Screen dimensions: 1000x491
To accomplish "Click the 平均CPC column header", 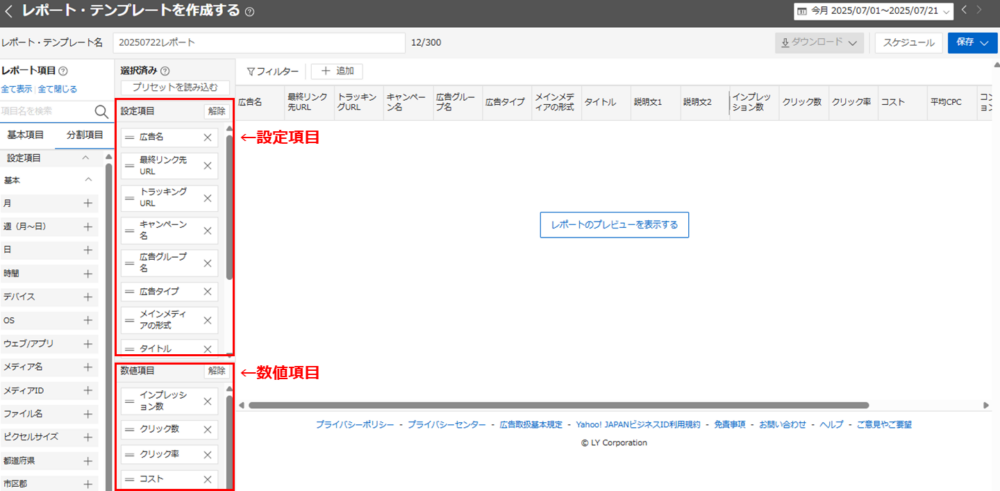I will point(950,102).
